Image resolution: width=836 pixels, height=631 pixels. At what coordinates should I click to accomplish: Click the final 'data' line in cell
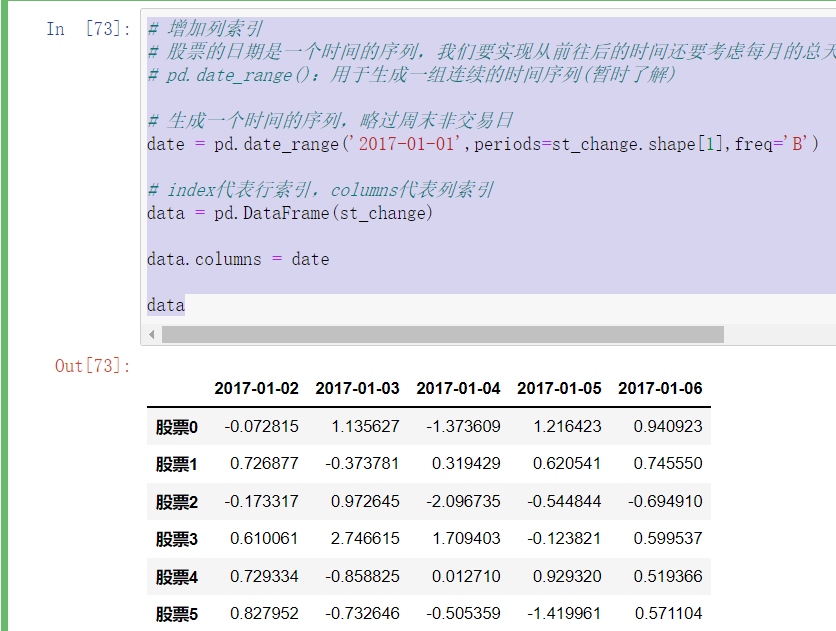pyautogui.click(x=166, y=306)
